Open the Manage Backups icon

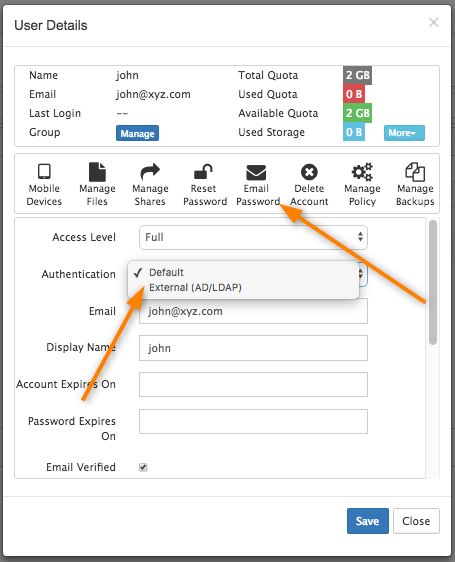(x=415, y=172)
